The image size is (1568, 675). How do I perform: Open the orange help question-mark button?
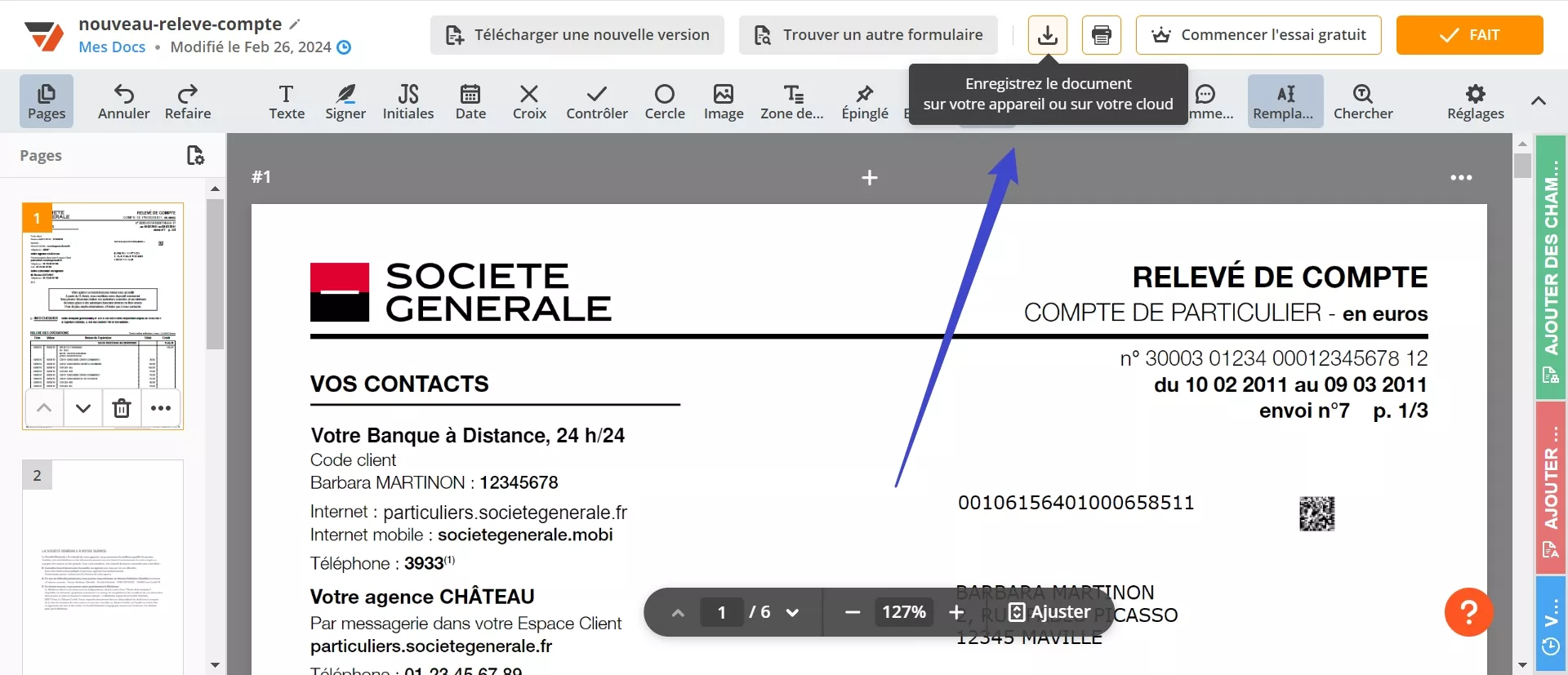point(1468,612)
